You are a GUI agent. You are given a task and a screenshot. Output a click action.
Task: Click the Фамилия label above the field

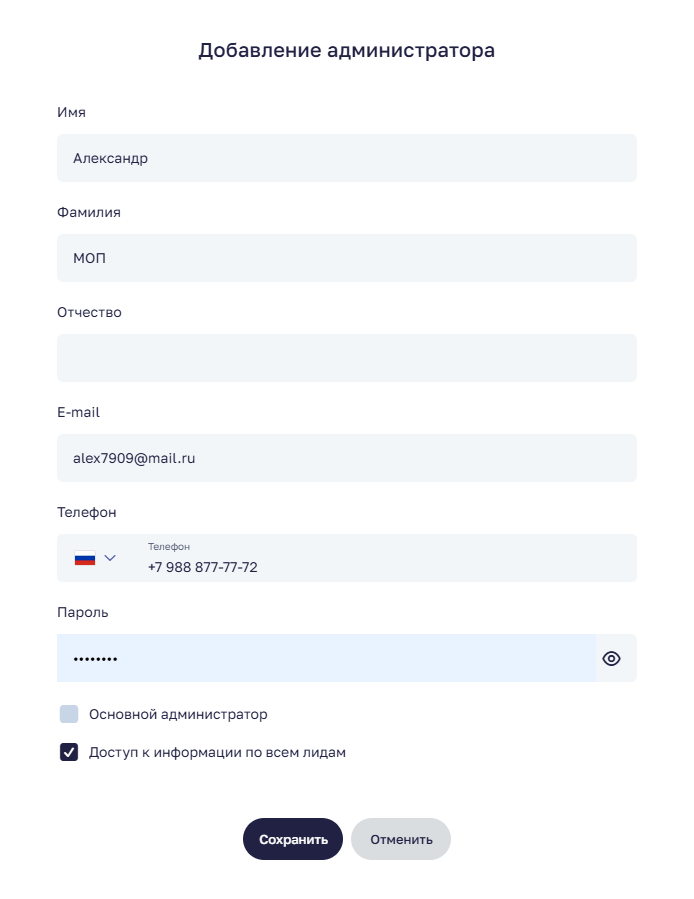pyautogui.click(x=89, y=212)
